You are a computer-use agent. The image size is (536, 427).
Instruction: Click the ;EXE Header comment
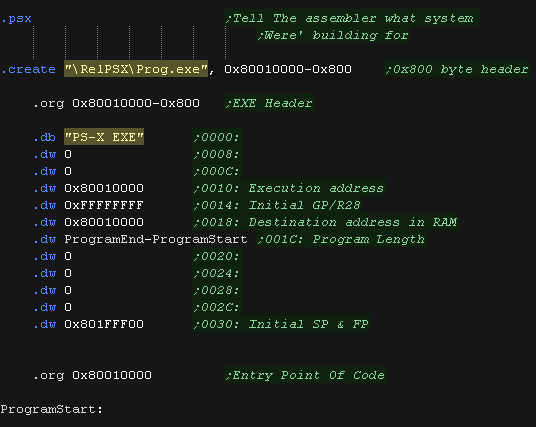tap(269, 103)
